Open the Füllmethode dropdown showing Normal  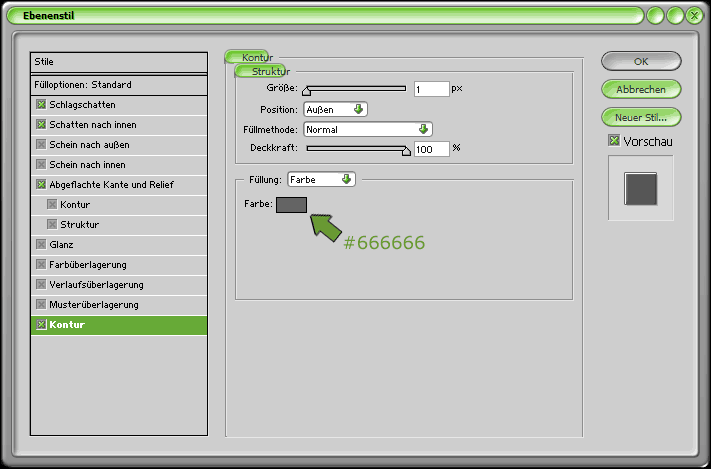pyautogui.click(x=368, y=129)
